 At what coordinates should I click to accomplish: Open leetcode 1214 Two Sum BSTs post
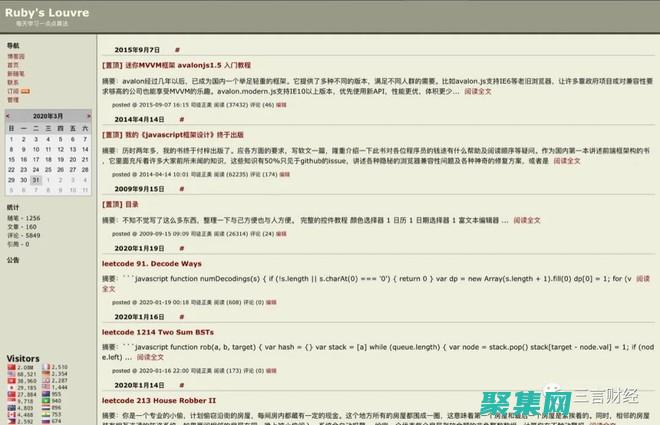(x=158, y=332)
